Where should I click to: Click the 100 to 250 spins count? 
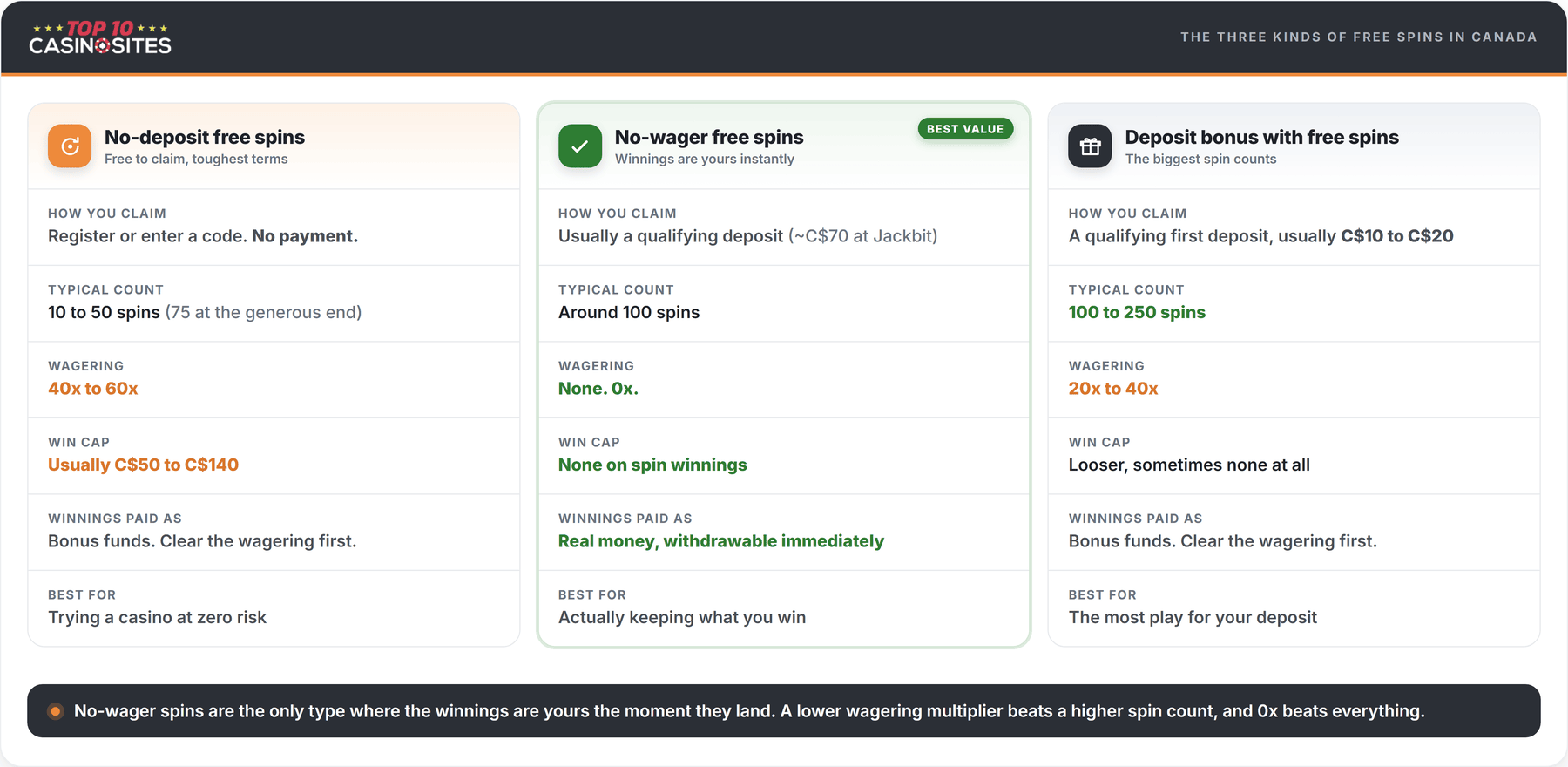coord(1137,312)
